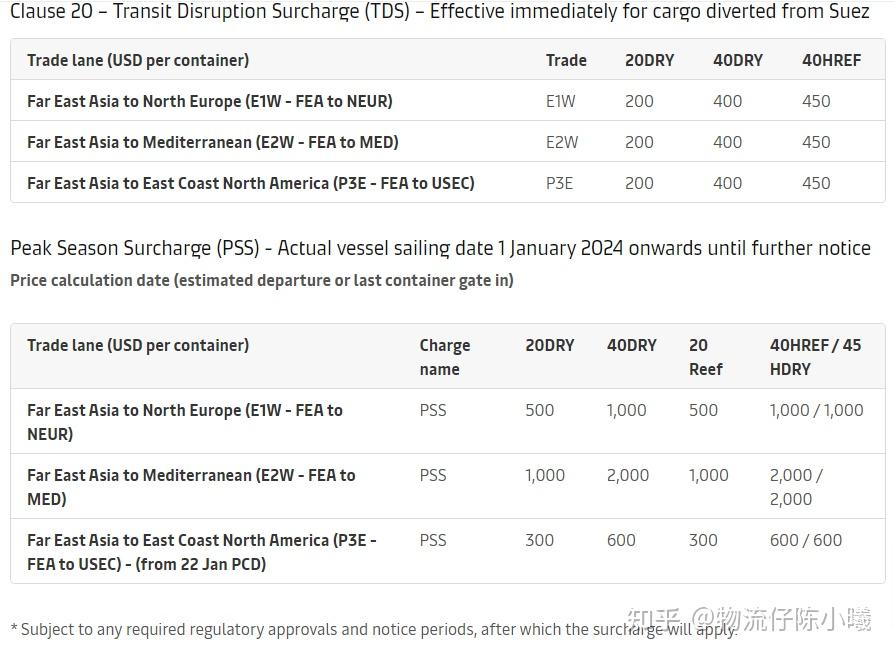This screenshot has height=656, width=894.
Task: Click the Clause 20 Transit Disruption Surcharge heading
Action: (440, 13)
